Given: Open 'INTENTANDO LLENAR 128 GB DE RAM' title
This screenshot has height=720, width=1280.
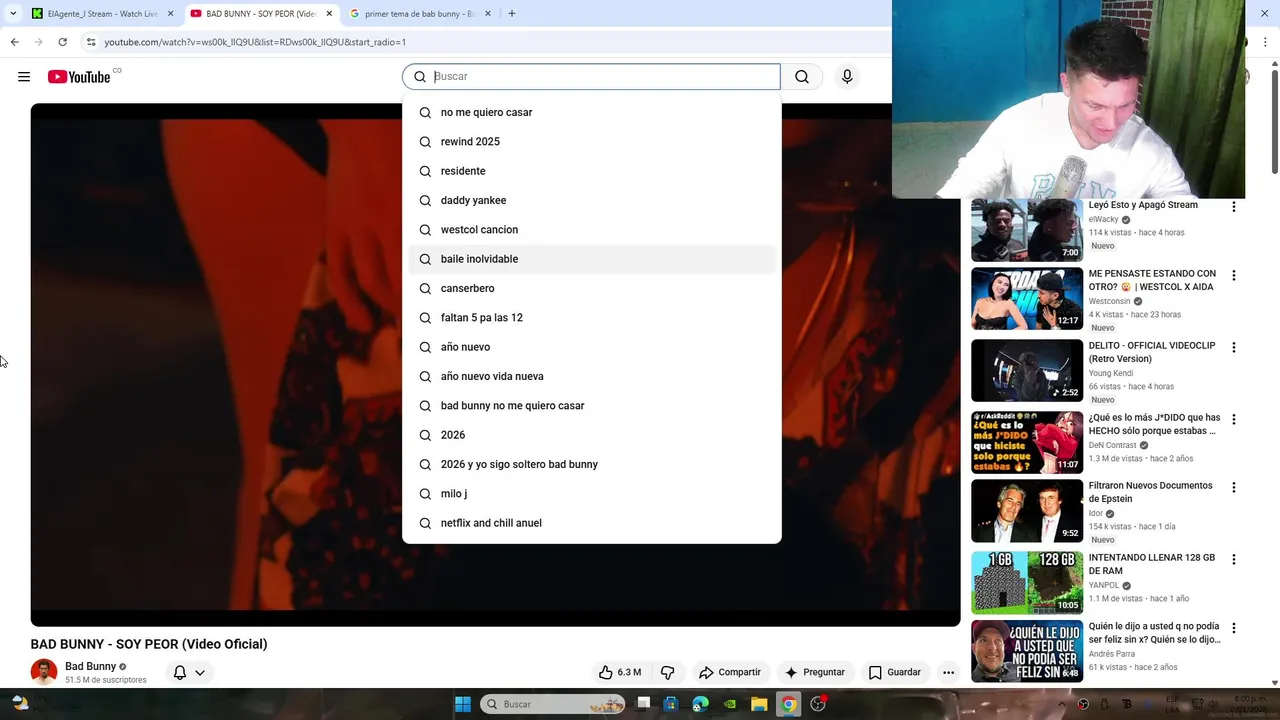Looking at the screenshot, I should 1152,564.
